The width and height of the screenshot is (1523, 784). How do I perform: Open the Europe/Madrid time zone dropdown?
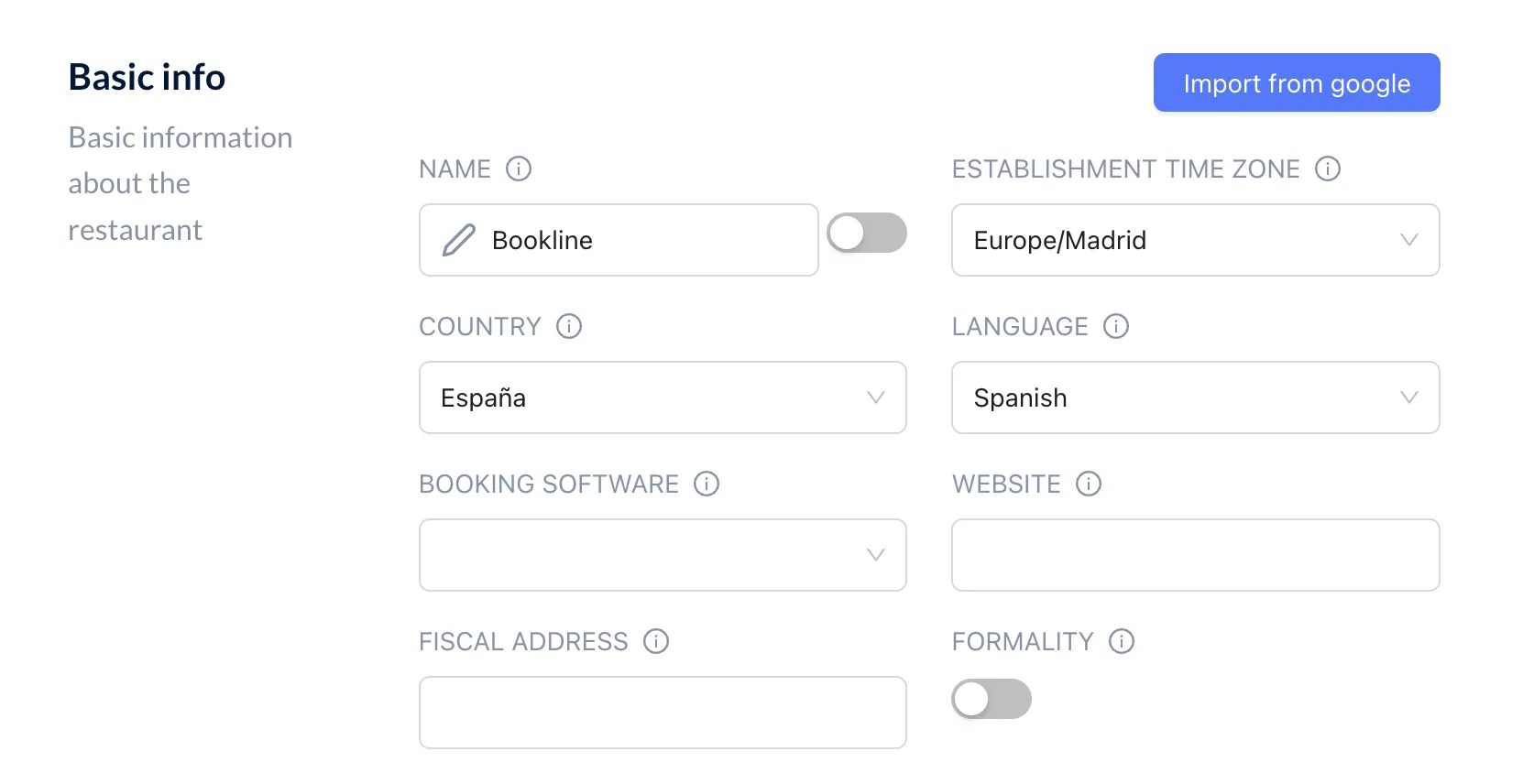1196,240
